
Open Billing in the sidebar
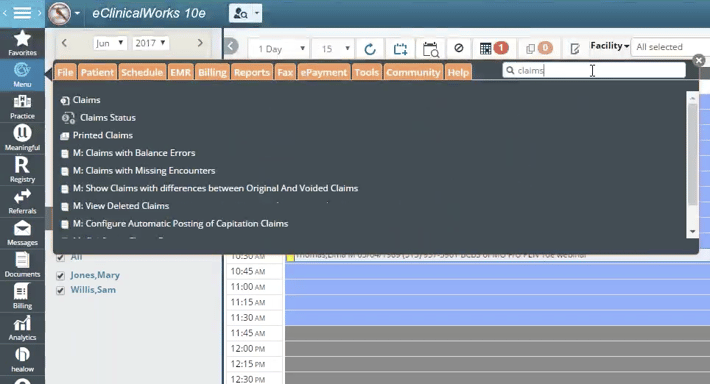(x=22, y=297)
